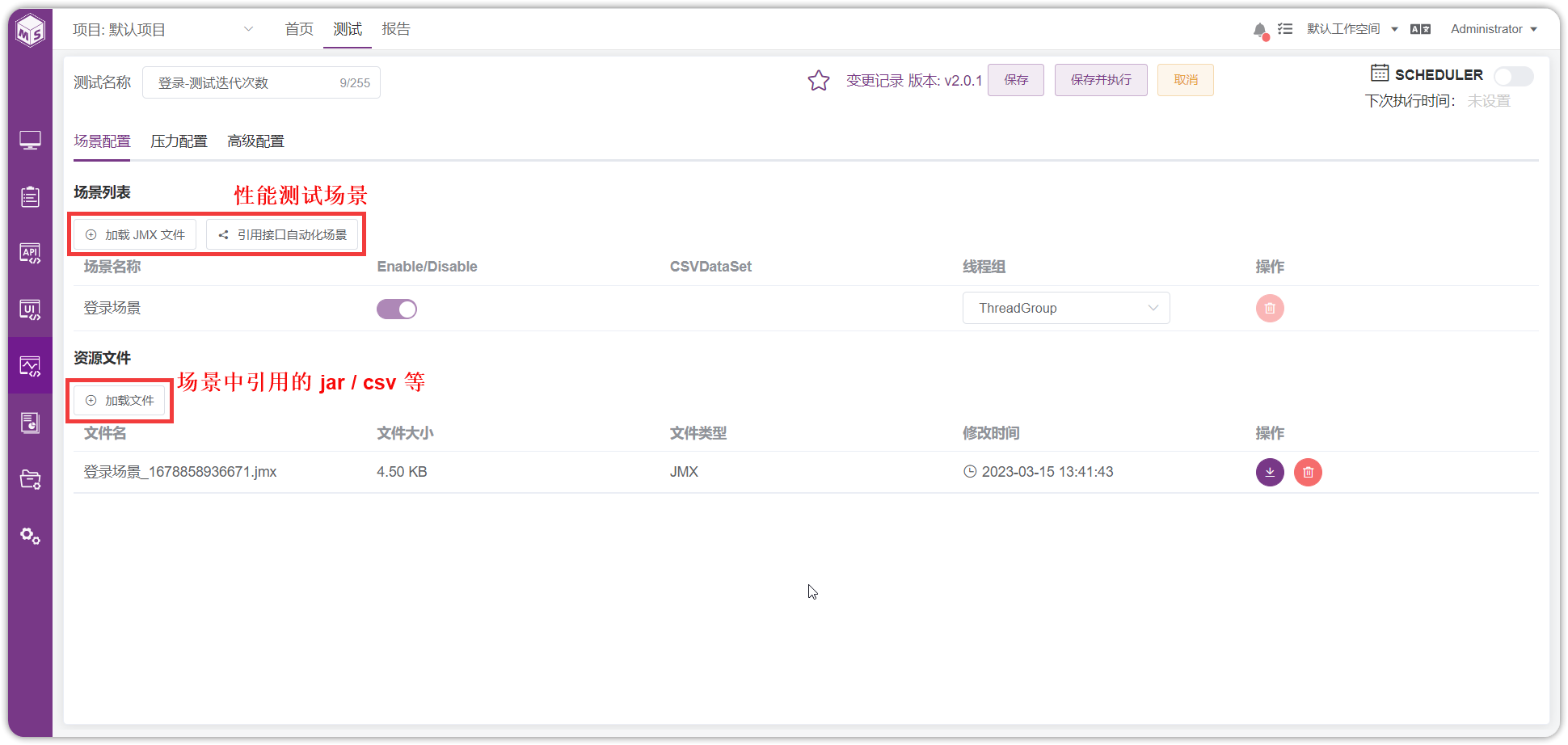Viewport: 1568px width, 745px height.
Task: Expand the 默认项目 project selector
Action: (163, 30)
